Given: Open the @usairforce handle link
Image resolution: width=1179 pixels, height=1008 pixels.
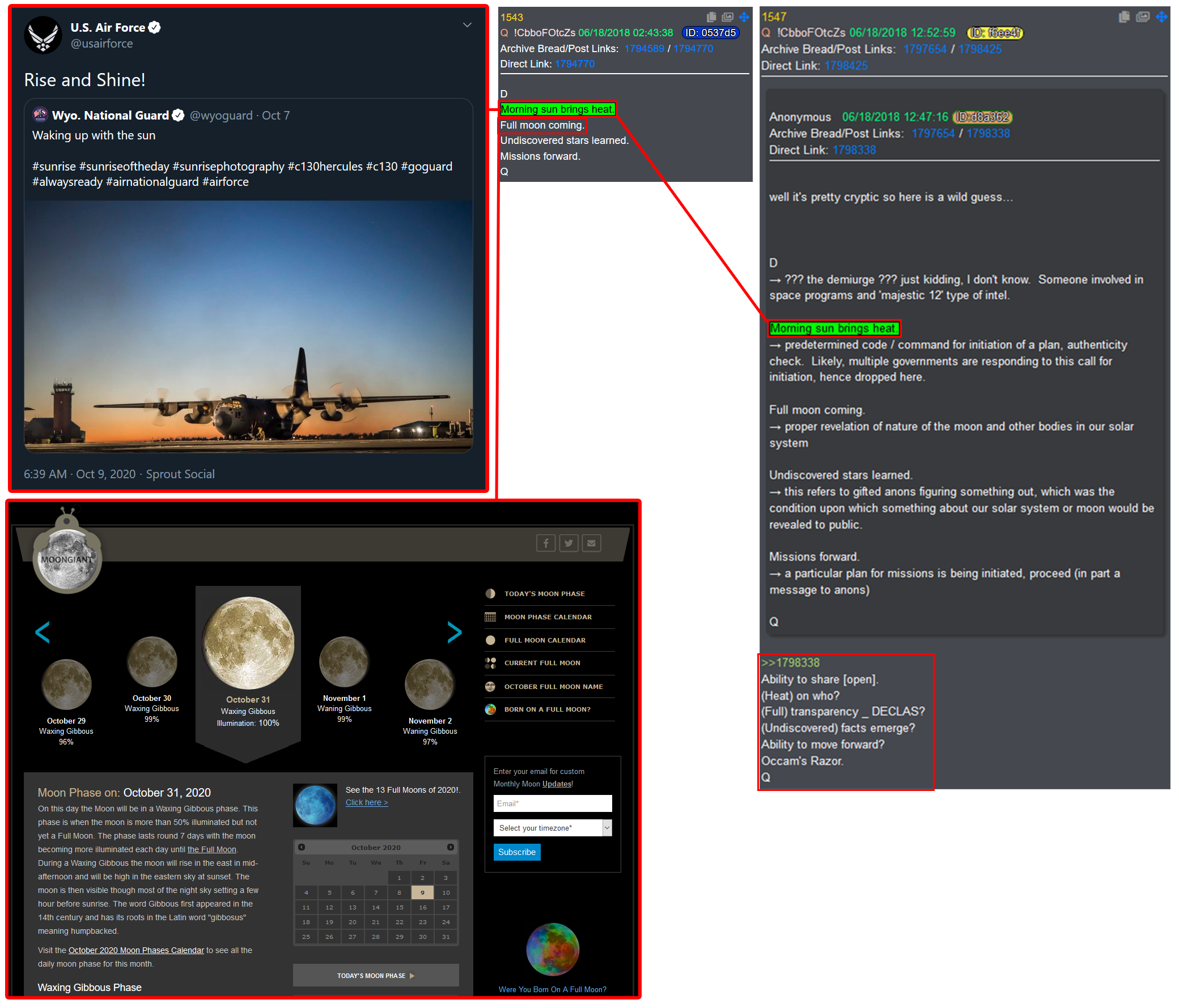Looking at the screenshot, I should click(x=101, y=43).
